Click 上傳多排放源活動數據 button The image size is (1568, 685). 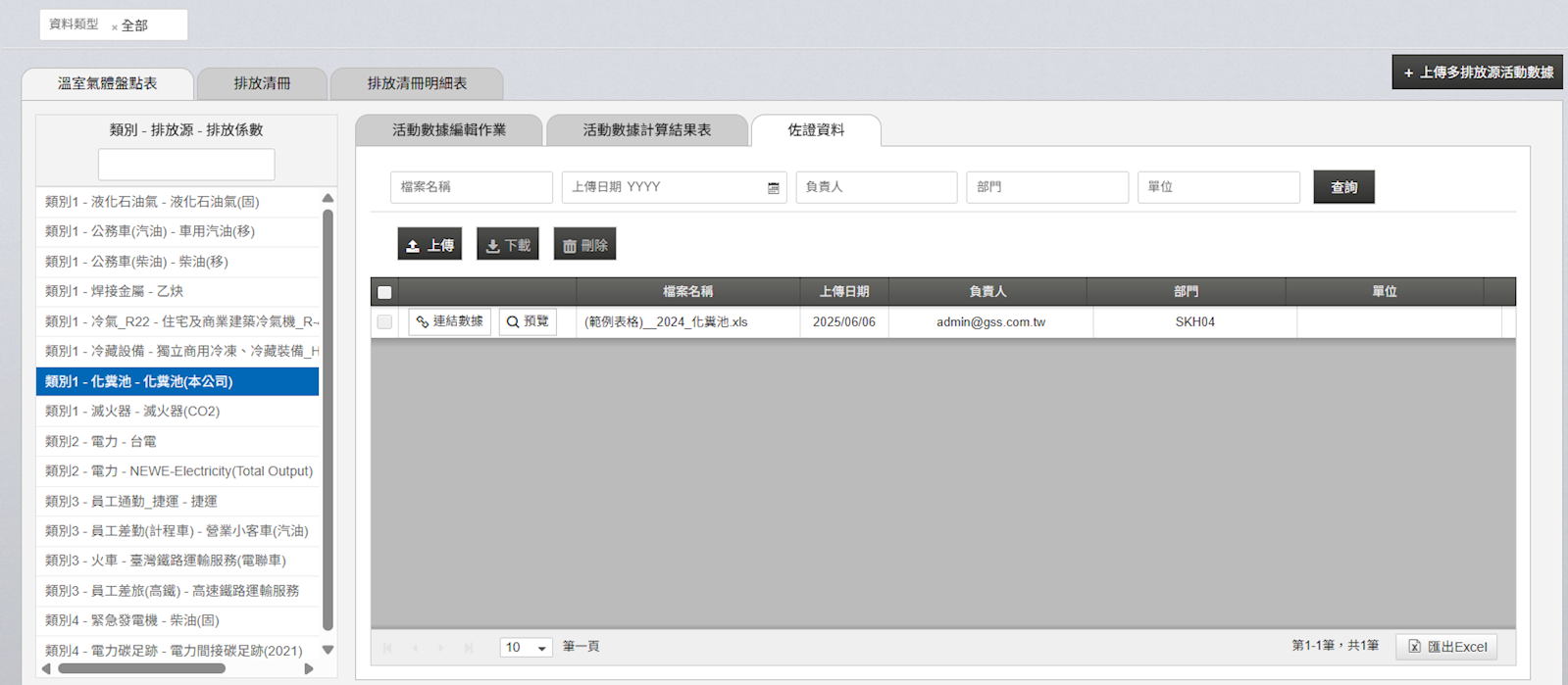click(1477, 73)
